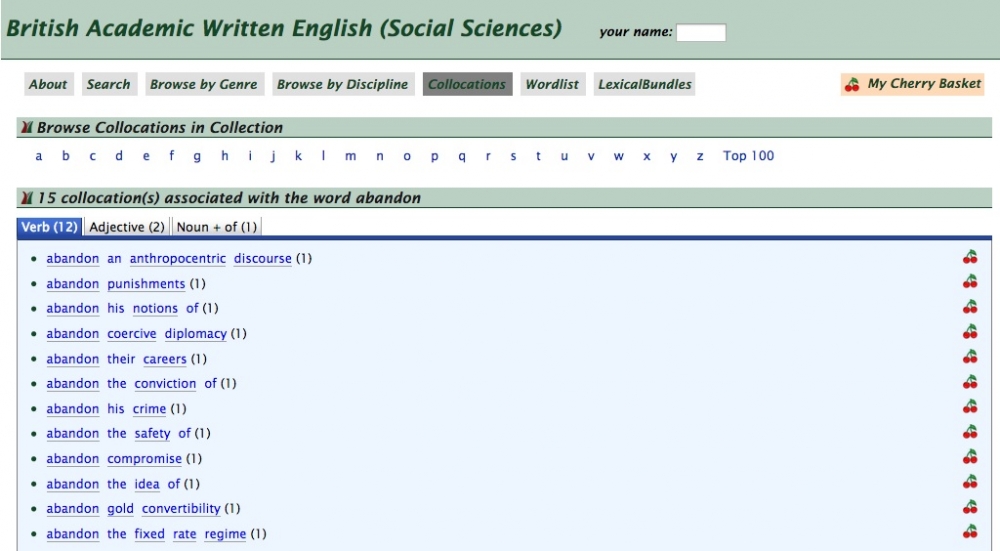The width and height of the screenshot is (1000, 551).
Task: Browse collocations starting with letter z
Action: 700,156
